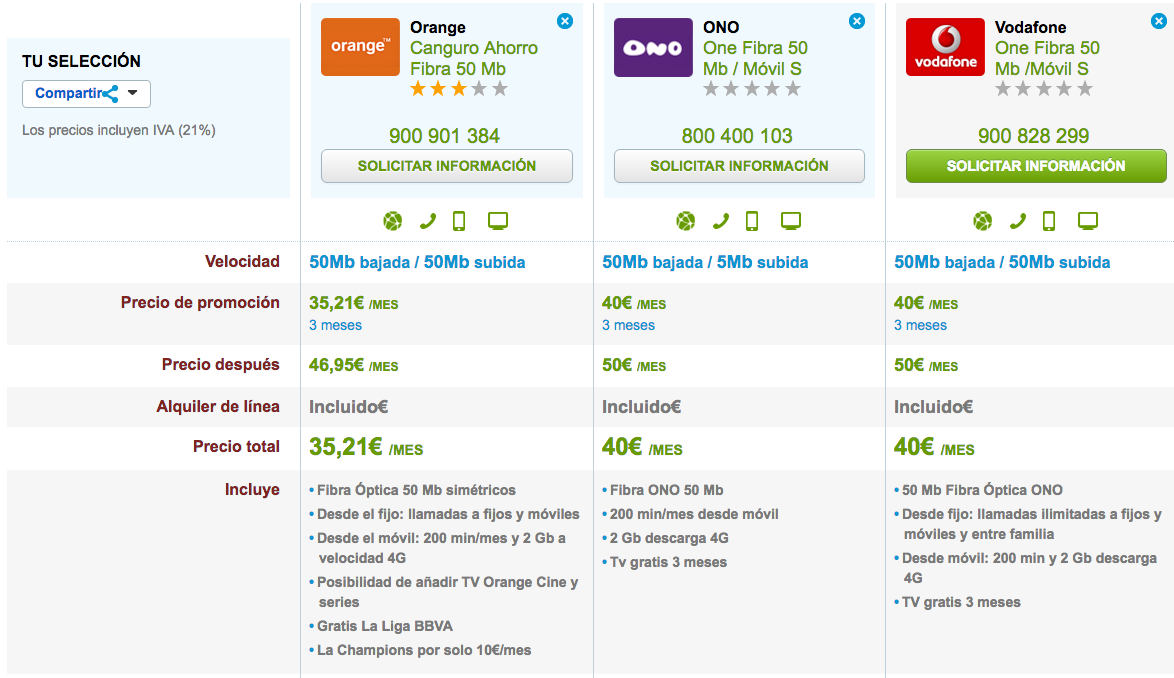Click the internet globe icon under Orange

pos(392,221)
